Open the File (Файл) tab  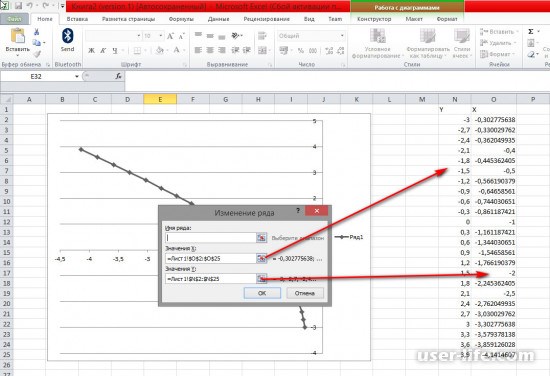pos(14,19)
